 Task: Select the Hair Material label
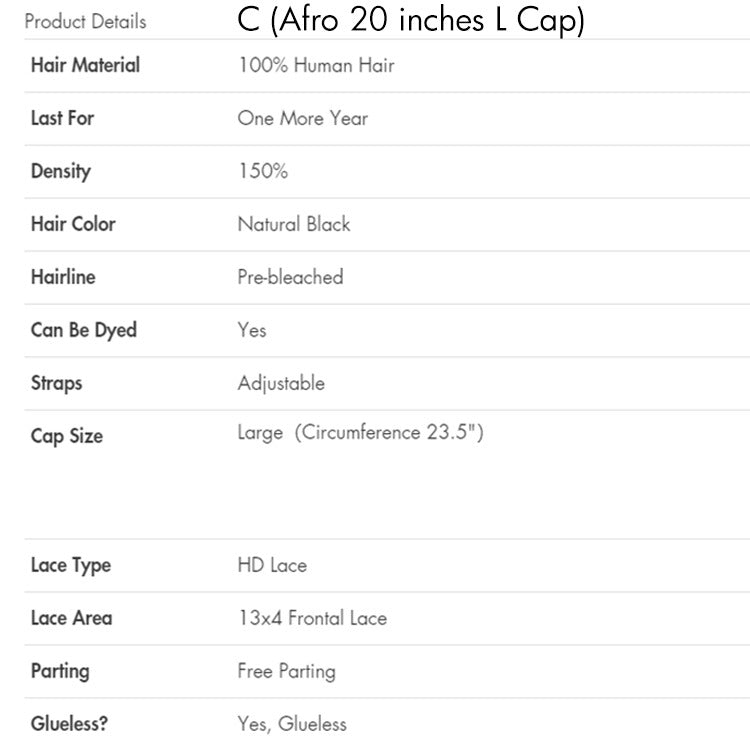point(85,66)
